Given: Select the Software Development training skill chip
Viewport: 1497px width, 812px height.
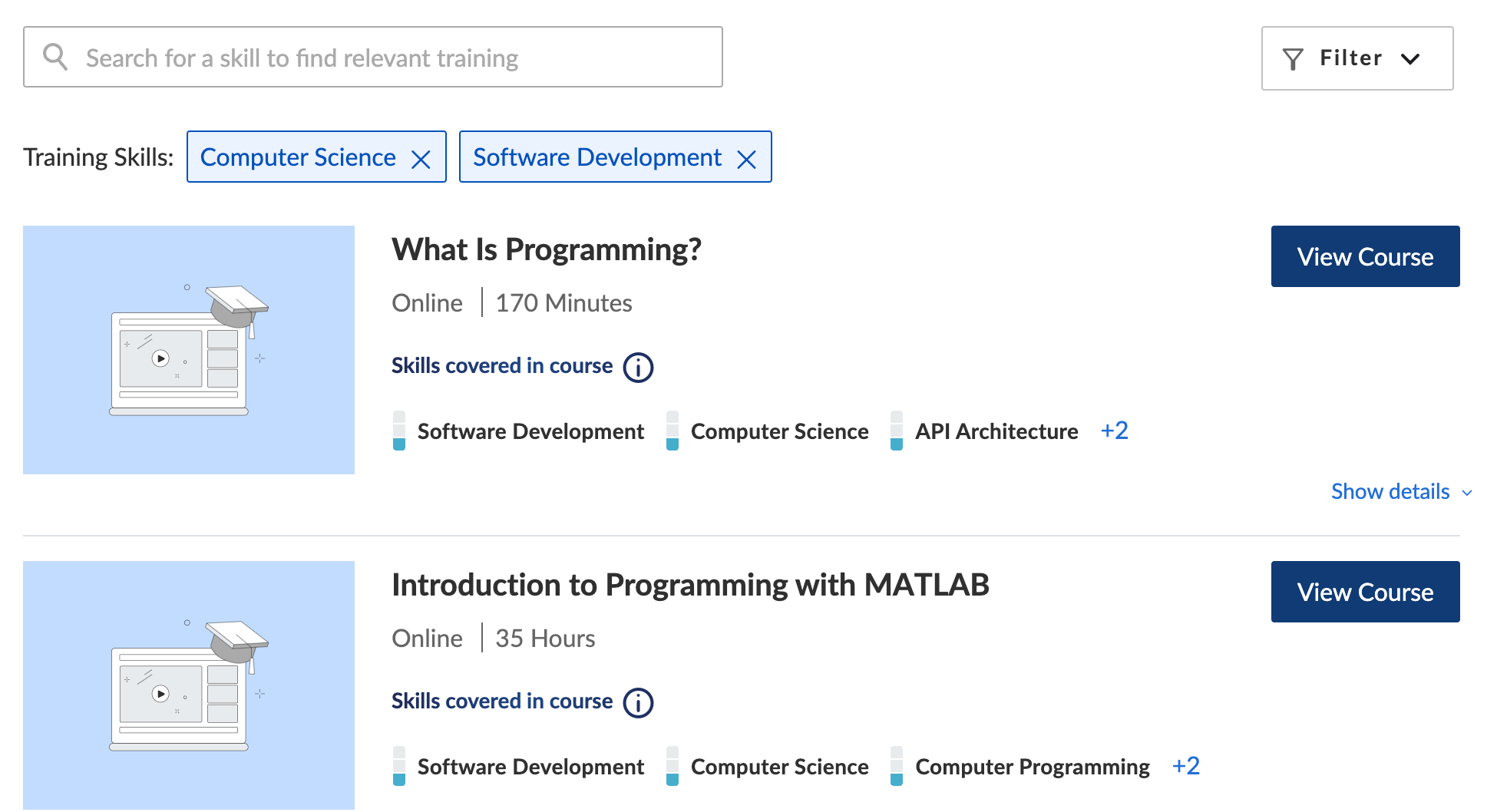Looking at the screenshot, I should click(615, 157).
